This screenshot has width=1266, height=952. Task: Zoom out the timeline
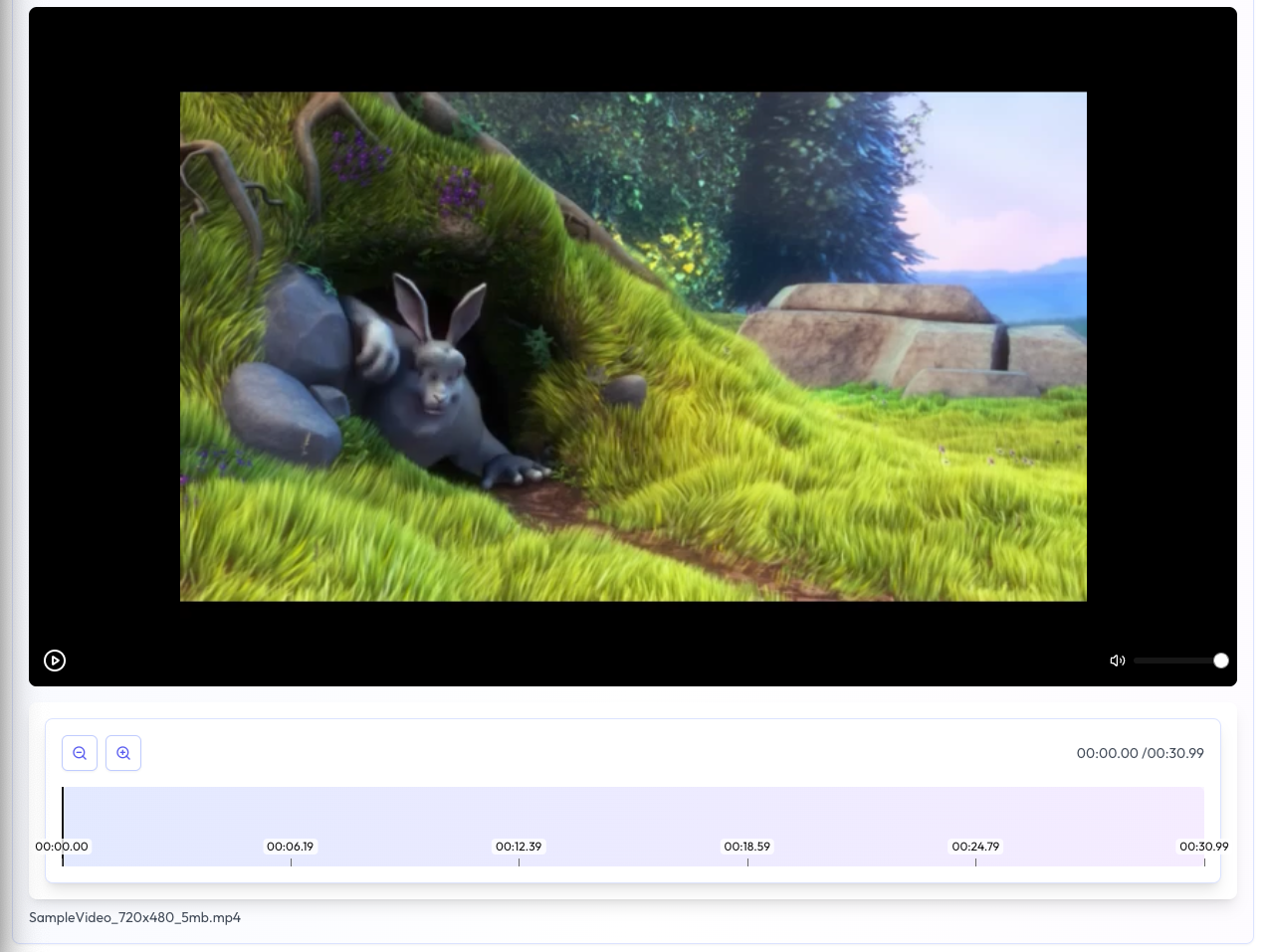tap(80, 753)
